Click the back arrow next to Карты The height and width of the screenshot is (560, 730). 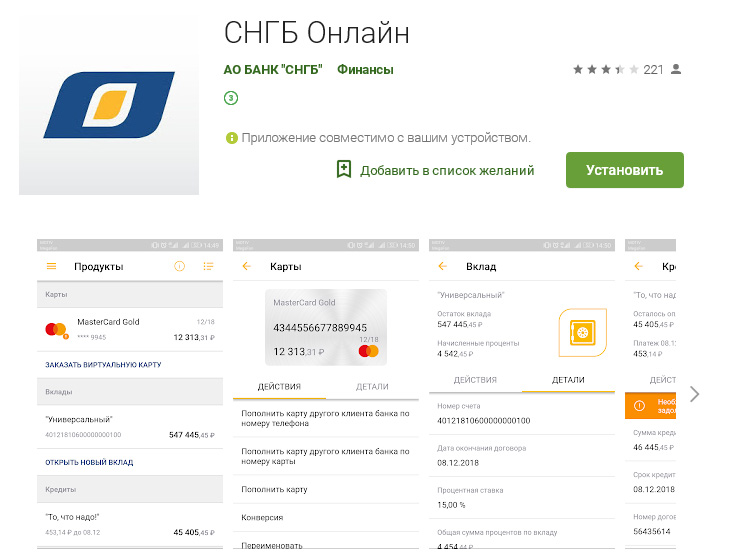(247, 266)
